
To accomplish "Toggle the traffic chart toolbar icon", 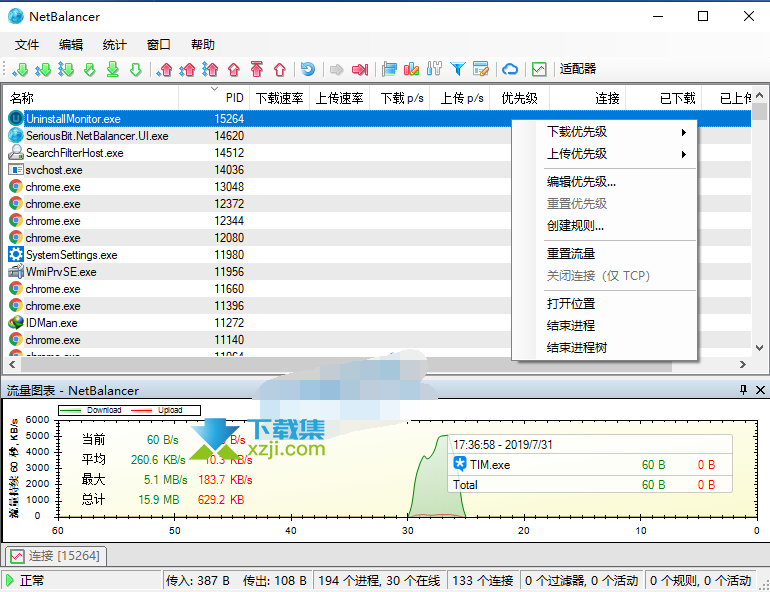I will click(x=539, y=69).
